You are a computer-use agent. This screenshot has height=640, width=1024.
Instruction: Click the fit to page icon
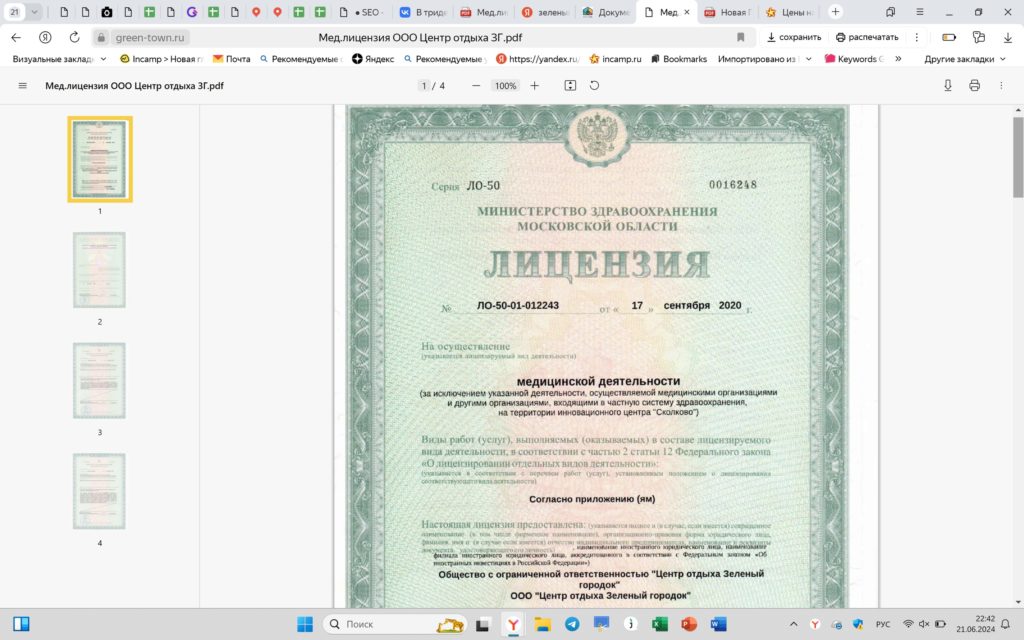(570, 86)
